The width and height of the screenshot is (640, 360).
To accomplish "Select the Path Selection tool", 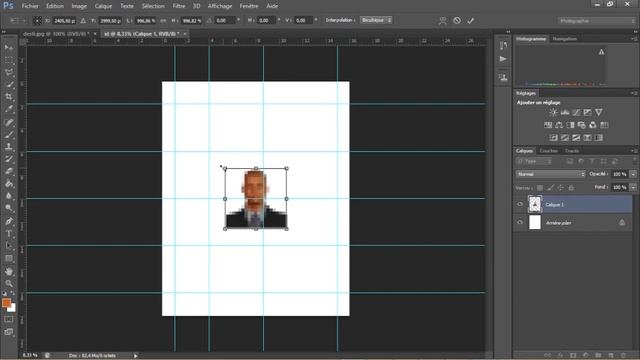I will [9, 246].
